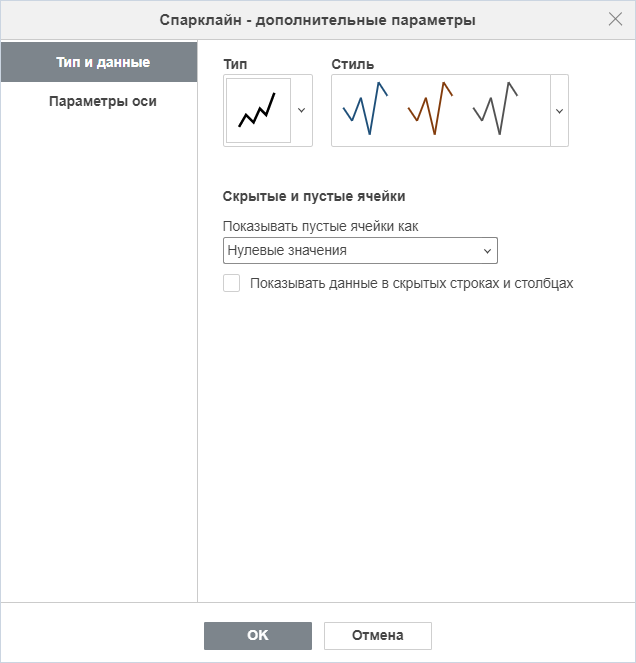
Task: Select the black line sparkline type preview
Action: pos(258,110)
